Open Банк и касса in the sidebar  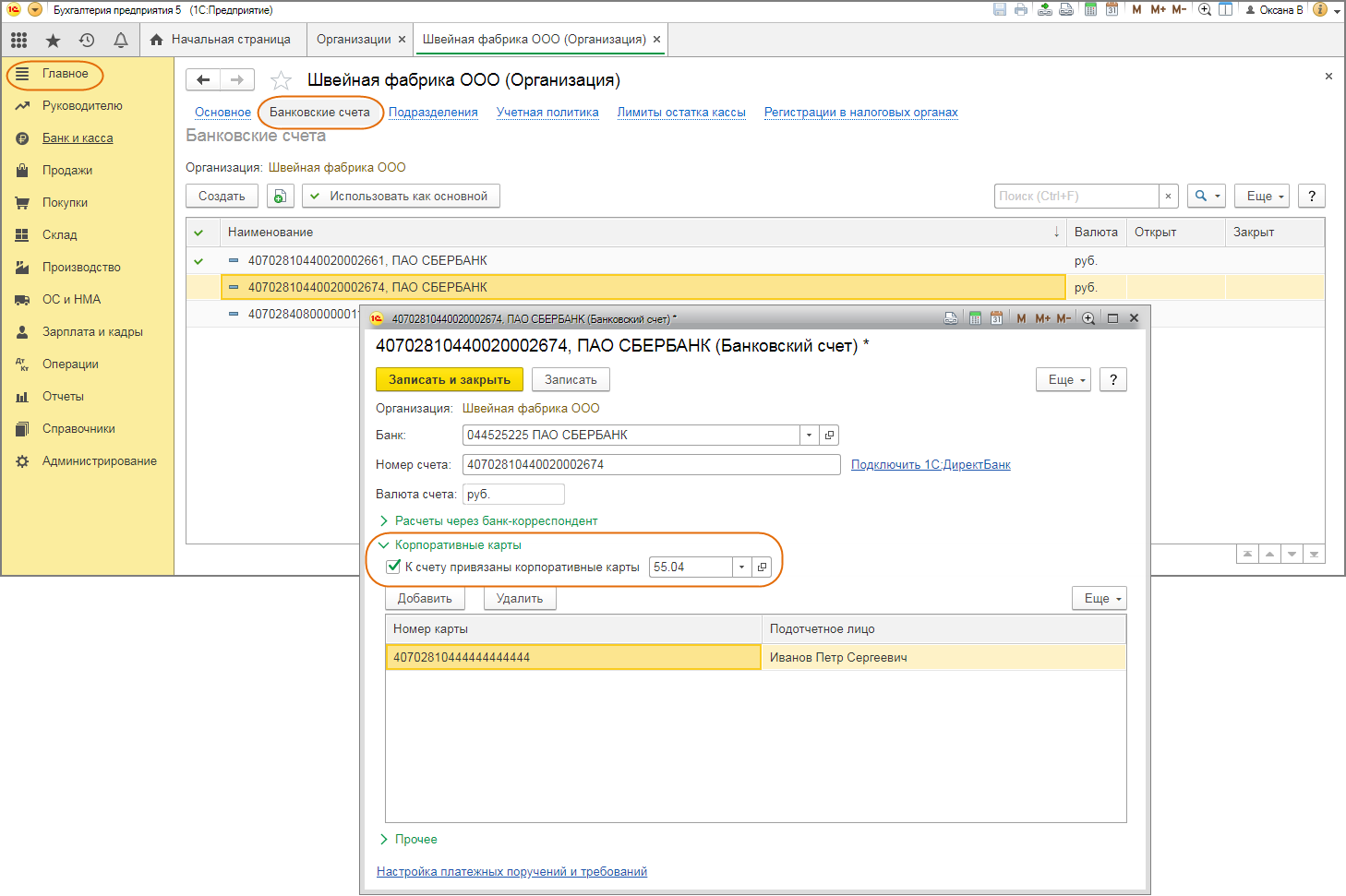click(78, 138)
